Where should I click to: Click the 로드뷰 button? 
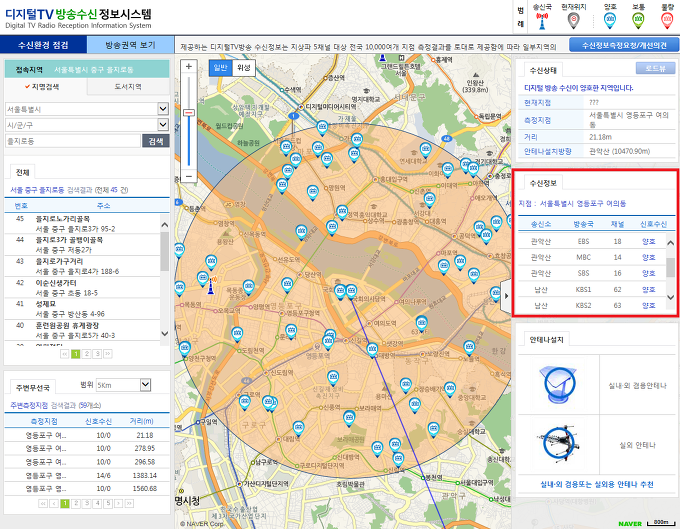click(x=655, y=69)
